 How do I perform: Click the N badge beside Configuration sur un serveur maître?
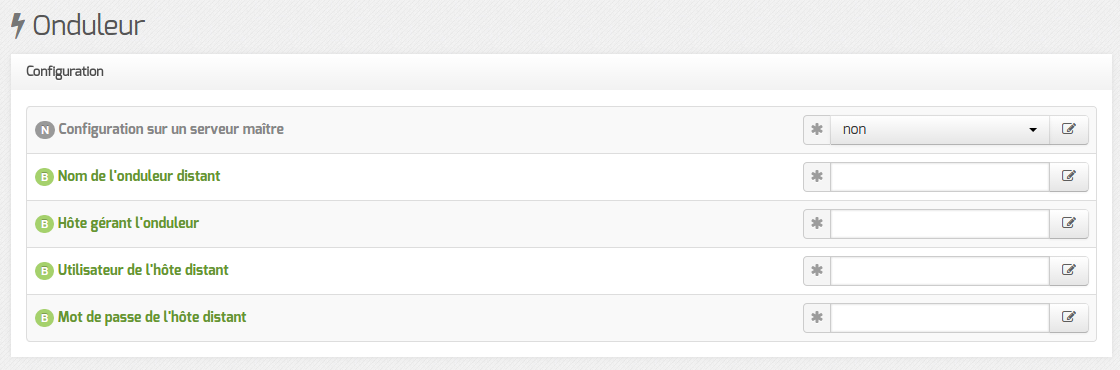pyautogui.click(x=44, y=130)
